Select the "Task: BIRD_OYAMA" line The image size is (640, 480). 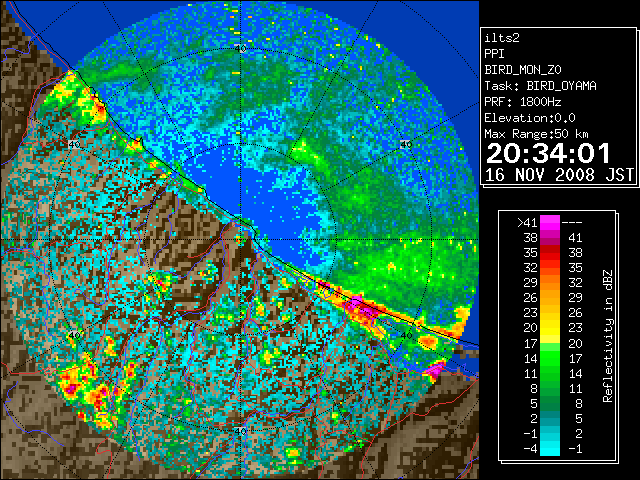[x=540, y=86]
